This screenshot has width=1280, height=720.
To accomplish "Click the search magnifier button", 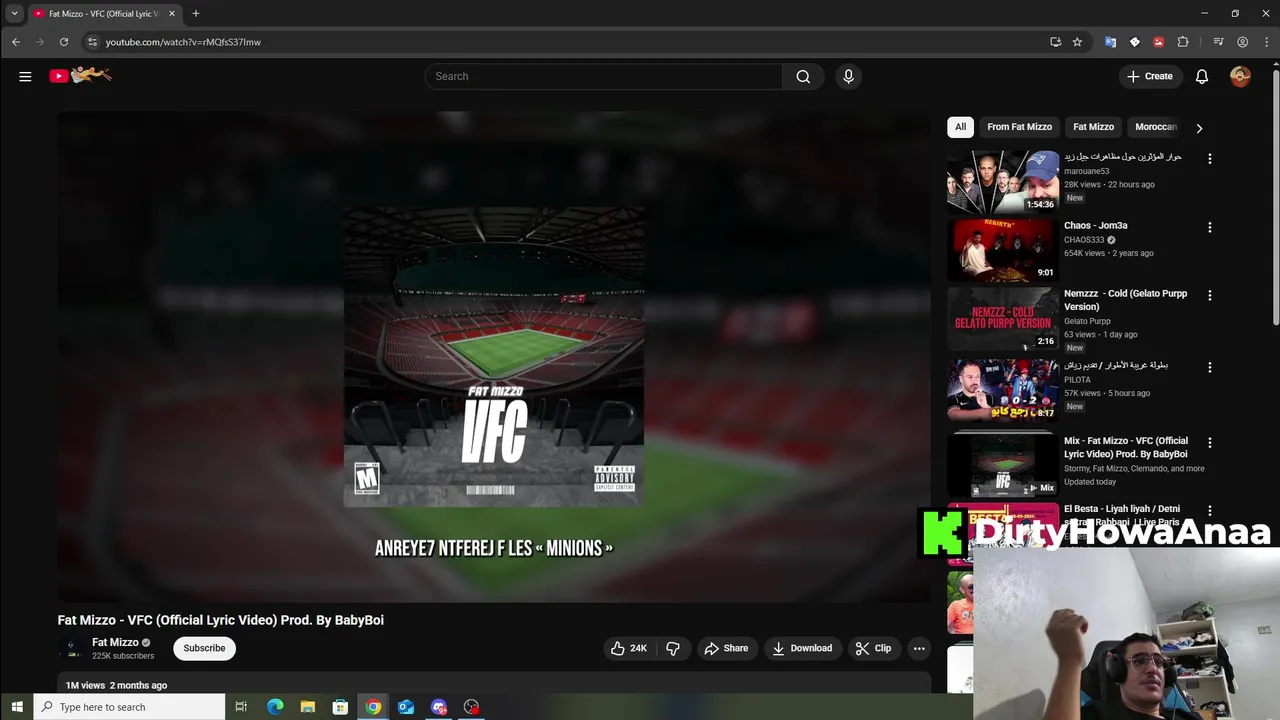I will 803,76.
